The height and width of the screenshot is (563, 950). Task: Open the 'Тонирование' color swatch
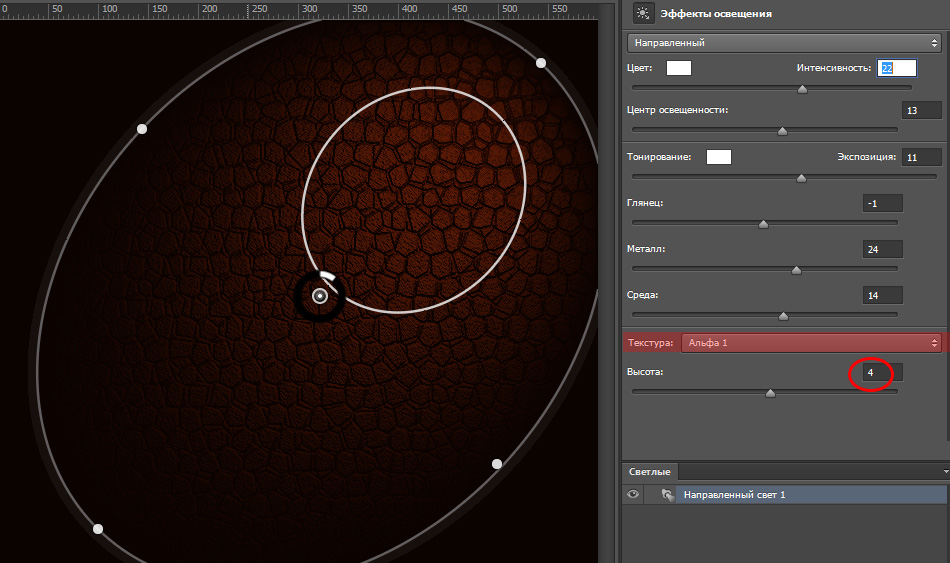[719, 157]
